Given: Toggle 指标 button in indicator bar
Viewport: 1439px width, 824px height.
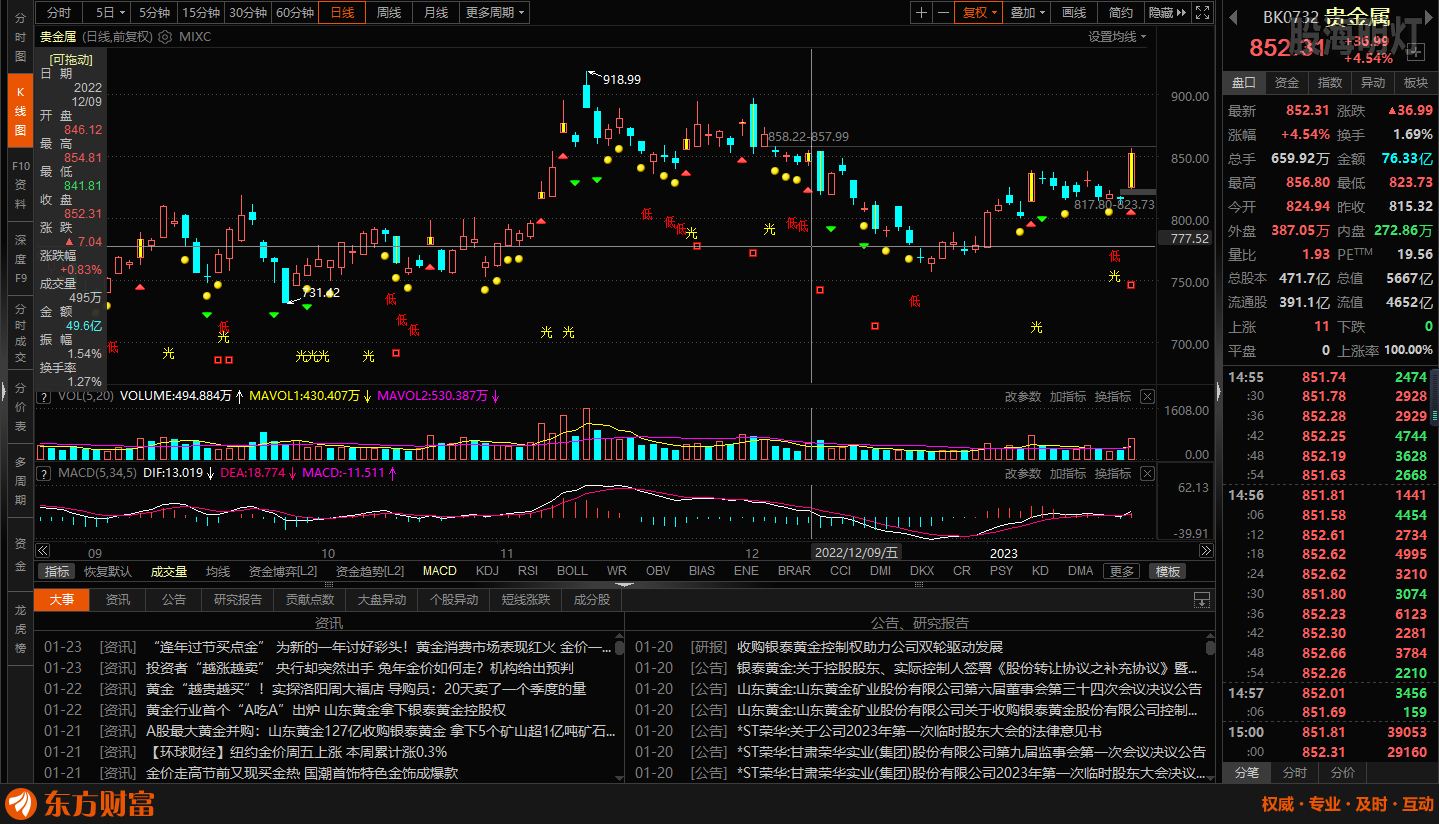Looking at the screenshot, I should [57, 571].
